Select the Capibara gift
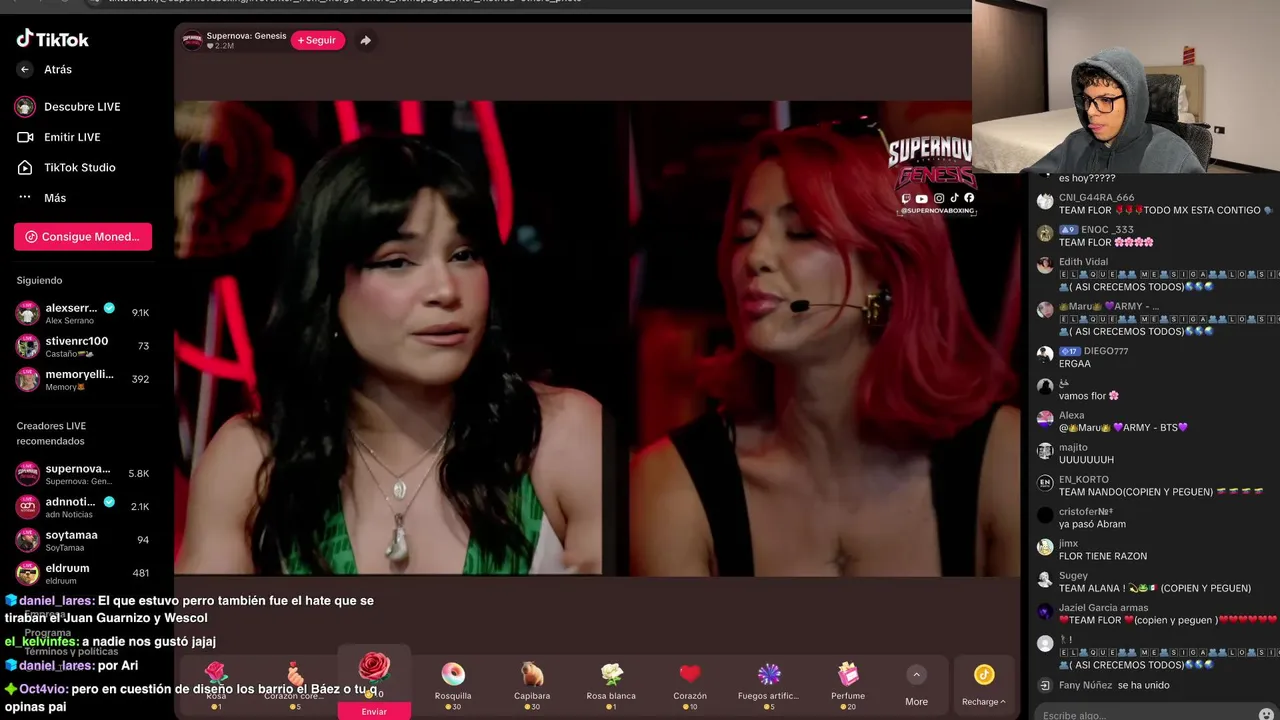The height and width of the screenshot is (720, 1280). tap(532, 684)
